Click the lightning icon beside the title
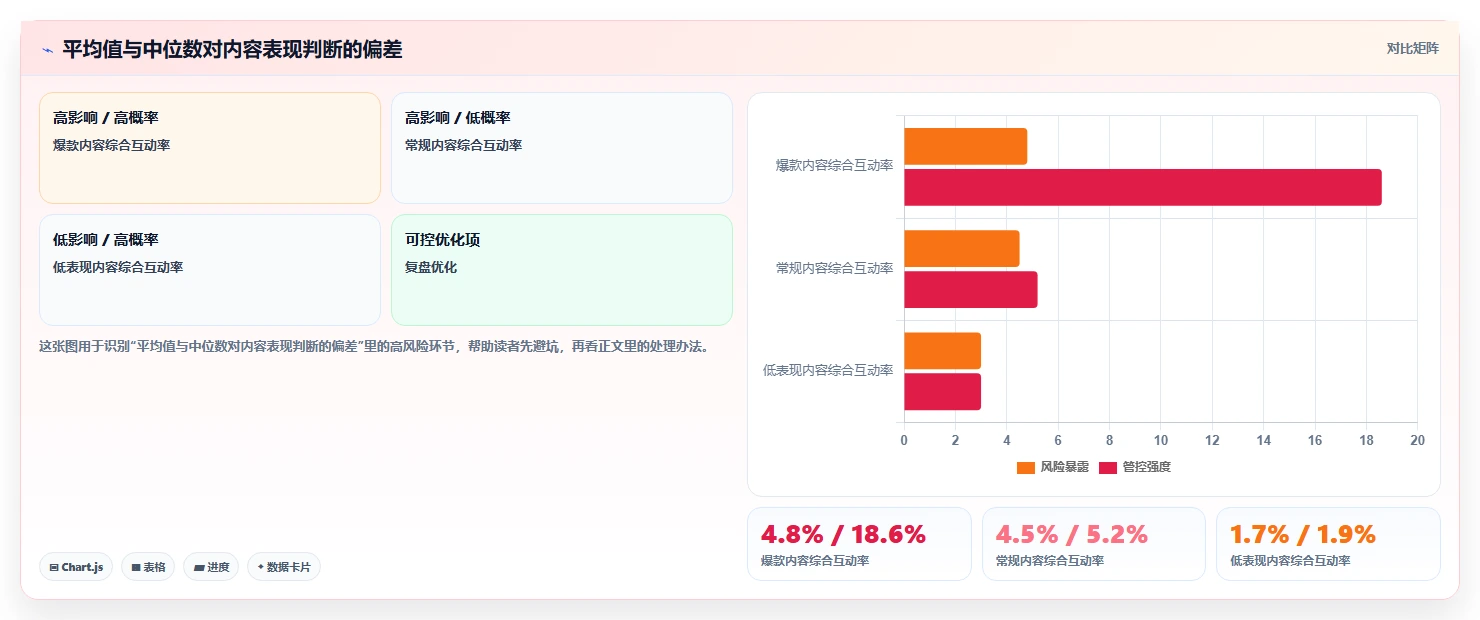The height and width of the screenshot is (620, 1480). point(48,49)
